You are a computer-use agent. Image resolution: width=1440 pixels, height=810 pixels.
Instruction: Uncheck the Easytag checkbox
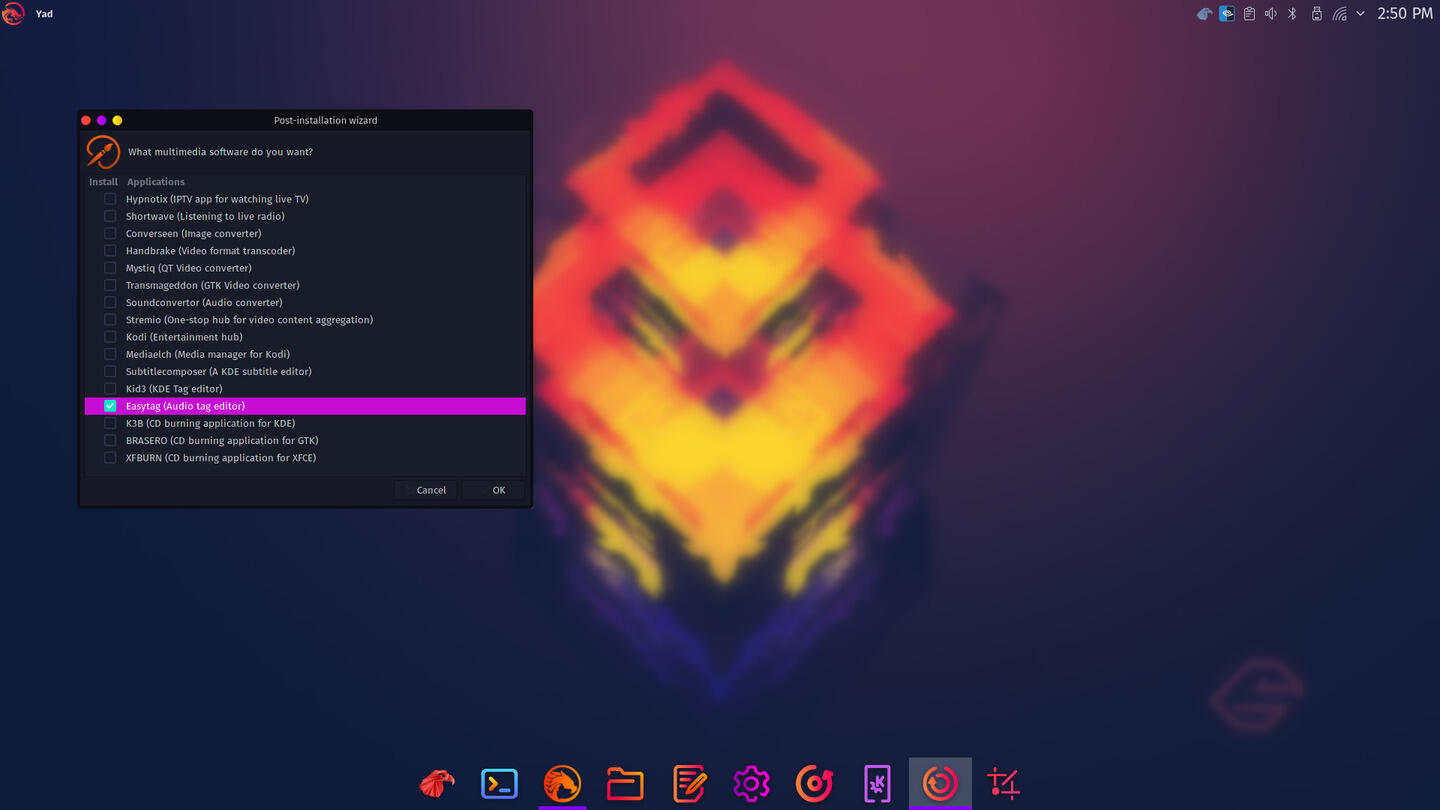click(110, 406)
